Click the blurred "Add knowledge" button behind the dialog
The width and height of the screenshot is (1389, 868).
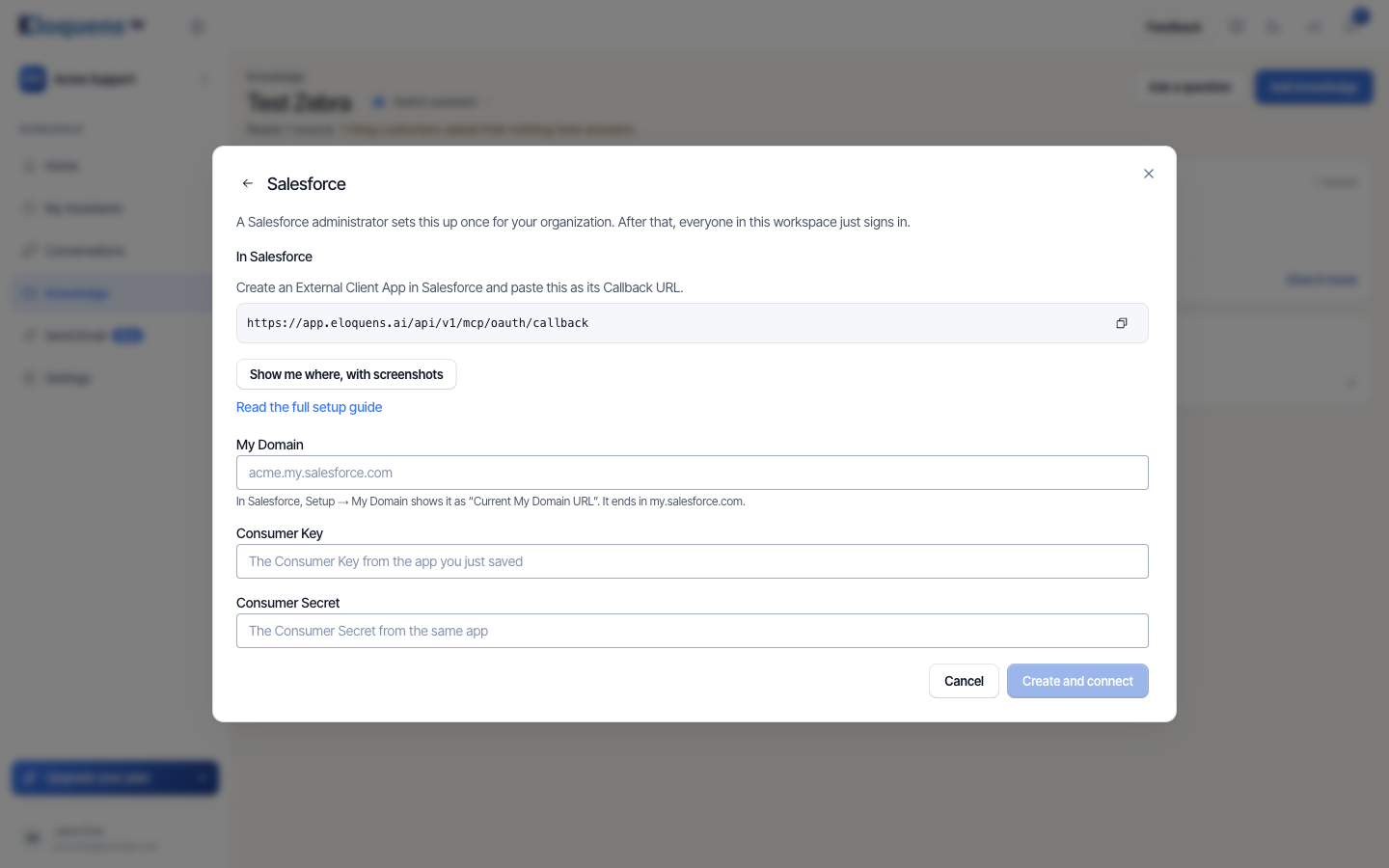click(x=1313, y=87)
